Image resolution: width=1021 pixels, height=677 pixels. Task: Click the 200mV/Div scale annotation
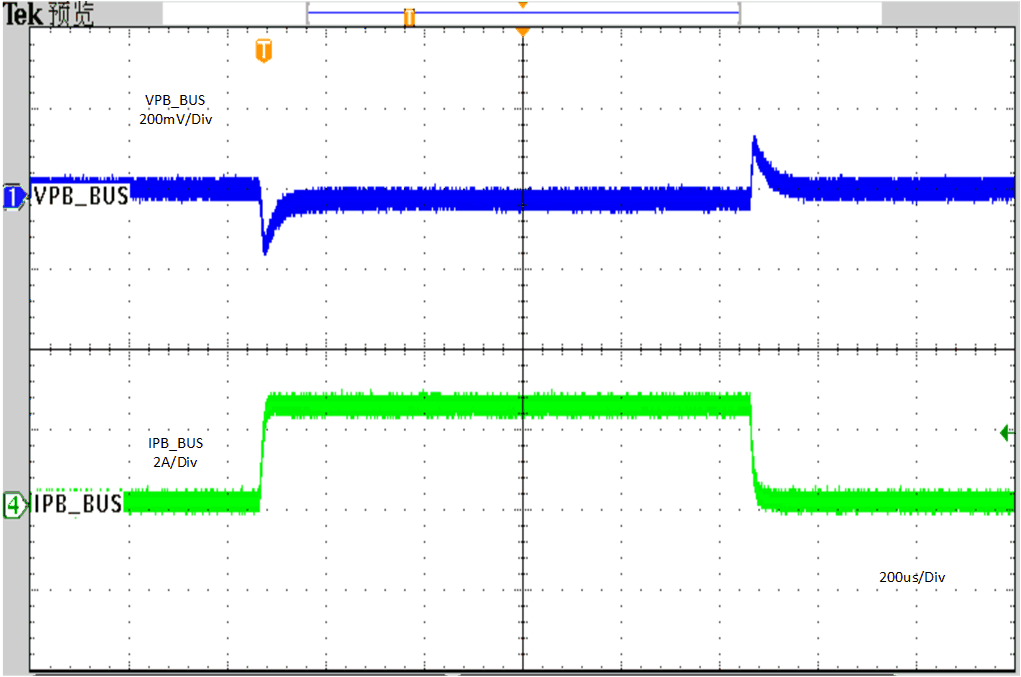pos(176,119)
